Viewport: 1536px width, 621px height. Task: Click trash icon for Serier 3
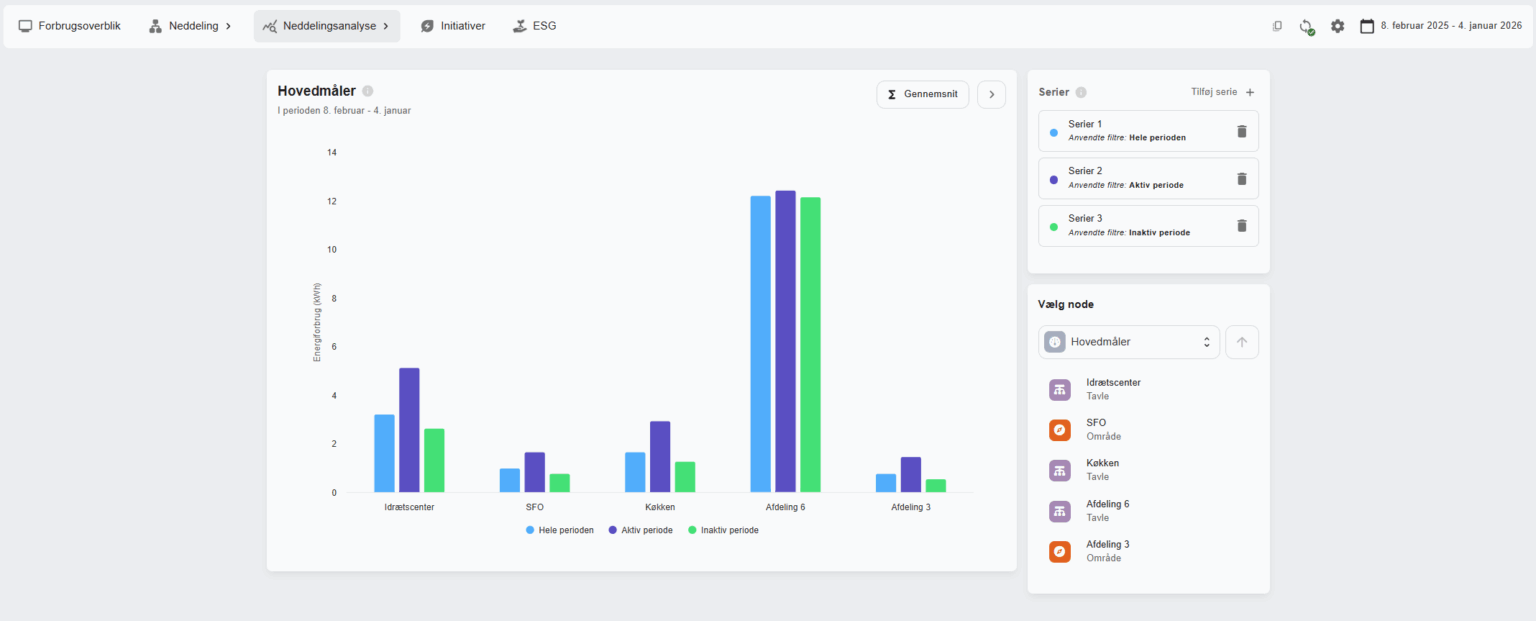pos(1242,226)
